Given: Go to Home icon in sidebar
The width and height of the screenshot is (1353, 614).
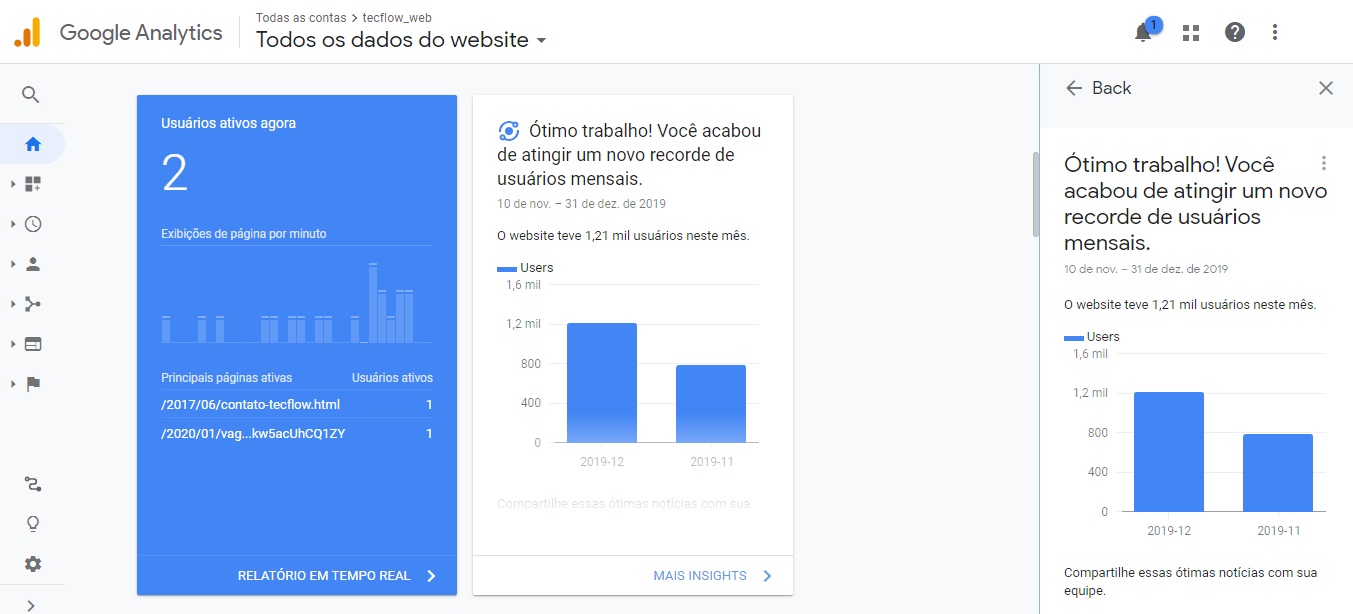Looking at the screenshot, I should point(33,144).
